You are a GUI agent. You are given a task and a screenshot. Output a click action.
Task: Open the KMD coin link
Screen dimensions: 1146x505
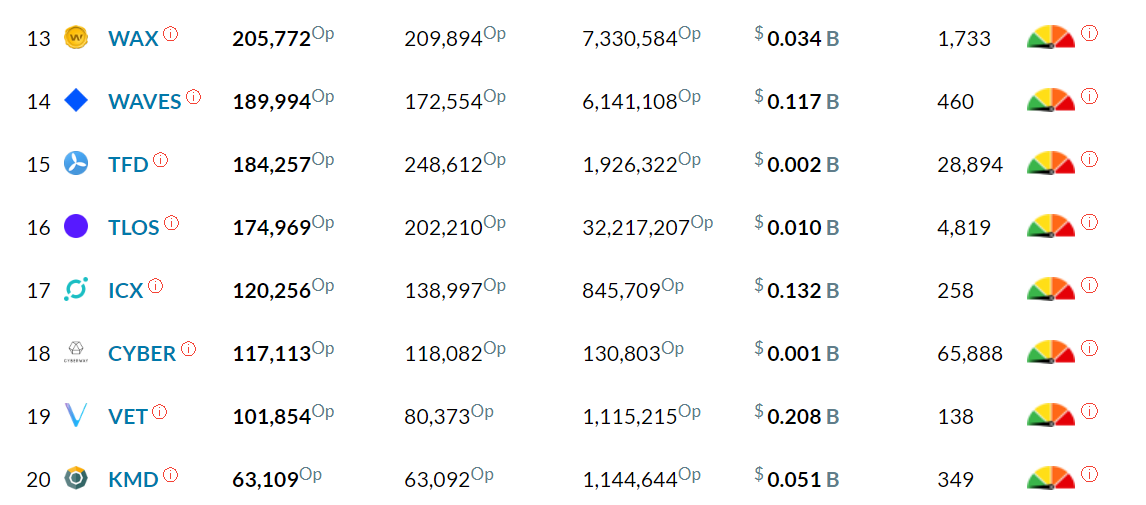[x=133, y=480]
